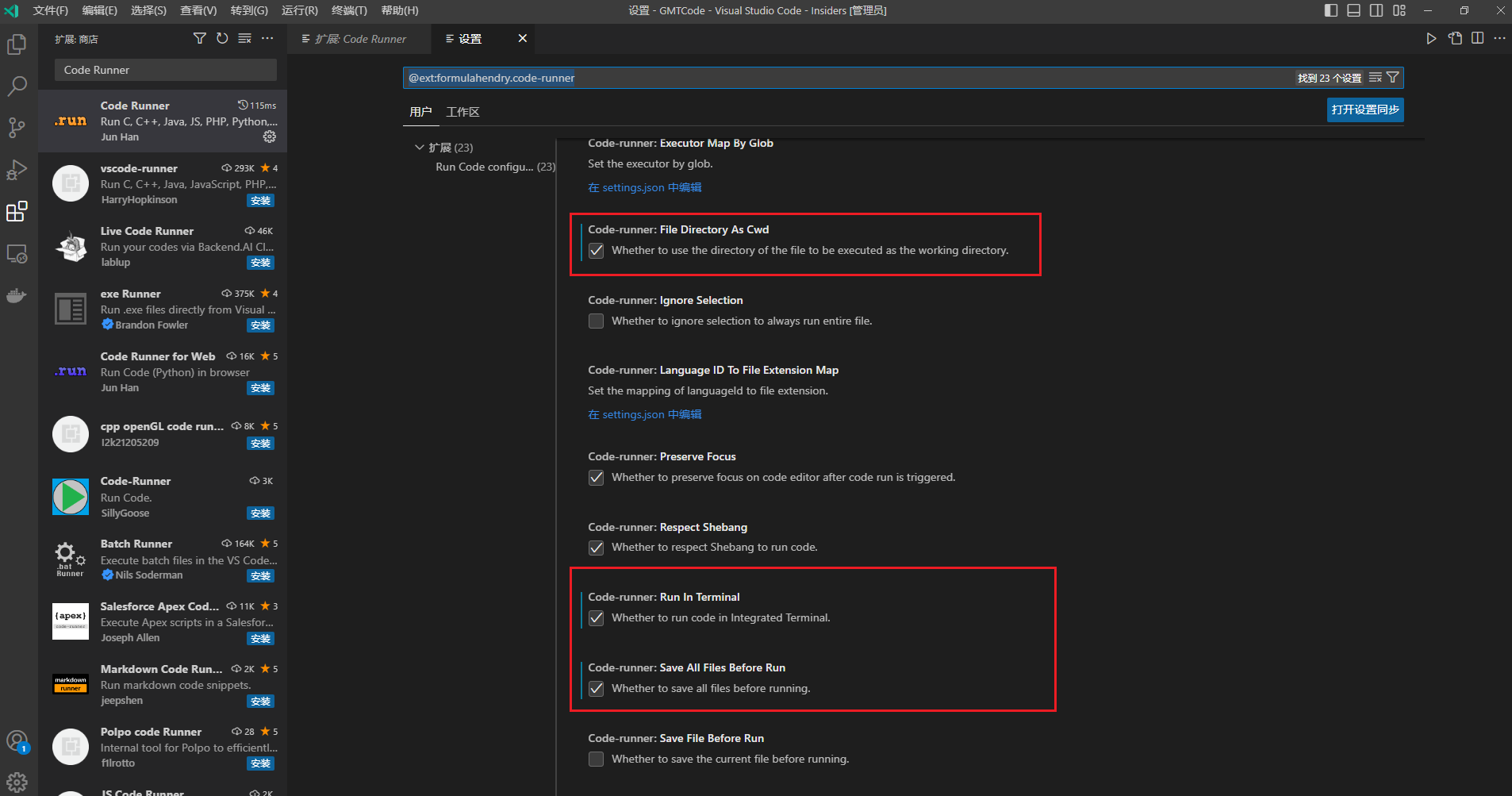Open editor more actions menu
This screenshot has height=796, width=1512.
1499,38
